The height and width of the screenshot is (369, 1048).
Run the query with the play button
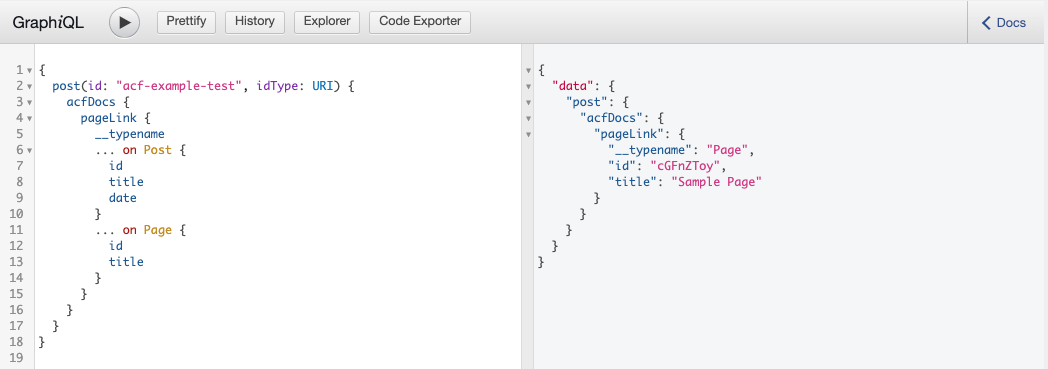[124, 22]
